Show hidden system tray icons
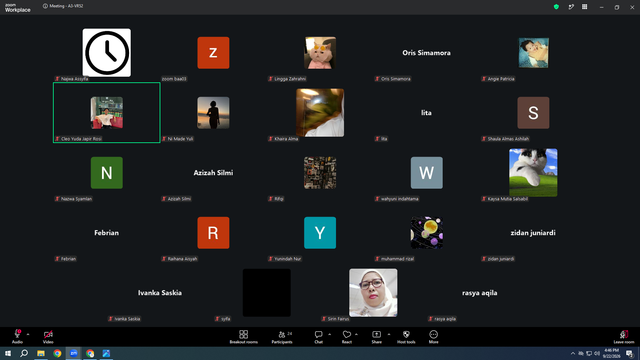Viewport: 640px width, 360px height. [573, 353]
